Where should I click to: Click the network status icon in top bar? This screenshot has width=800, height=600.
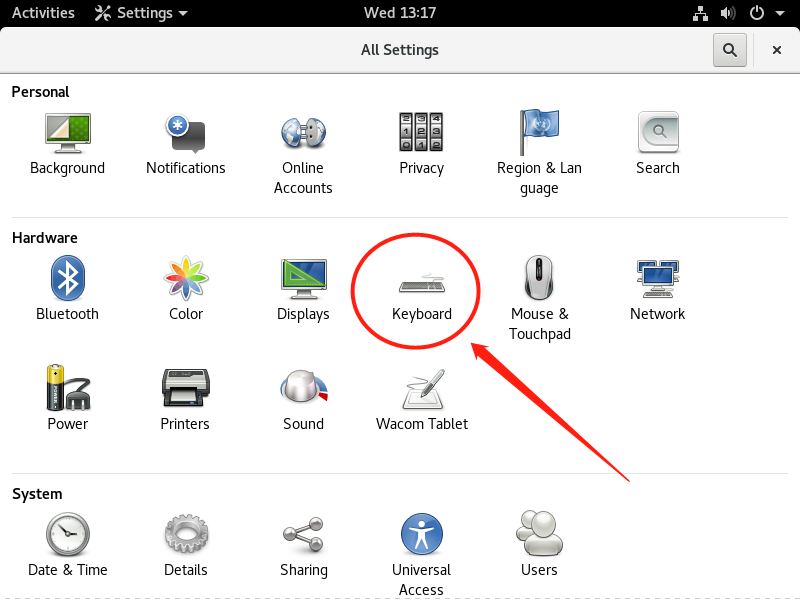point(700,13)
